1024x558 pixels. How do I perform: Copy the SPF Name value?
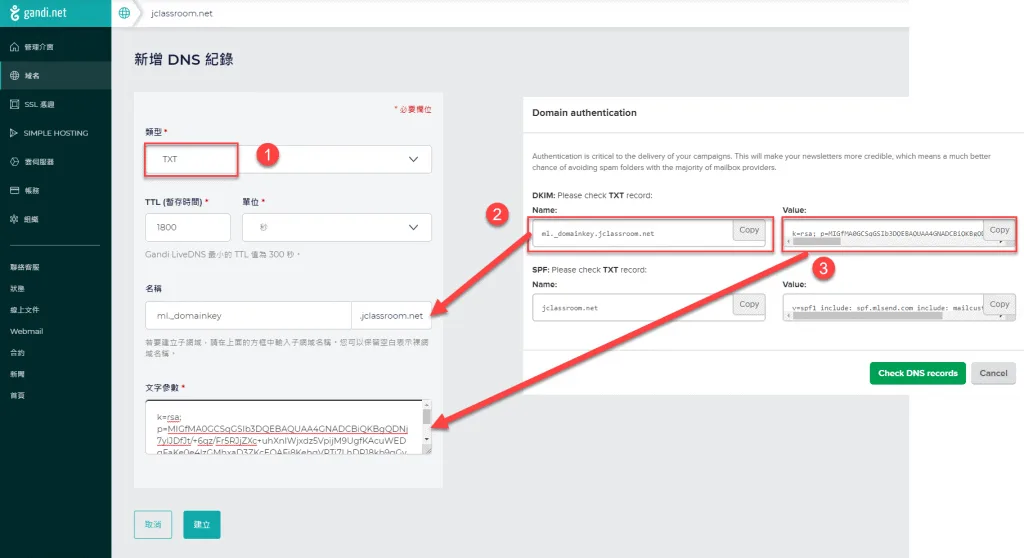click(x=749, y=304)
